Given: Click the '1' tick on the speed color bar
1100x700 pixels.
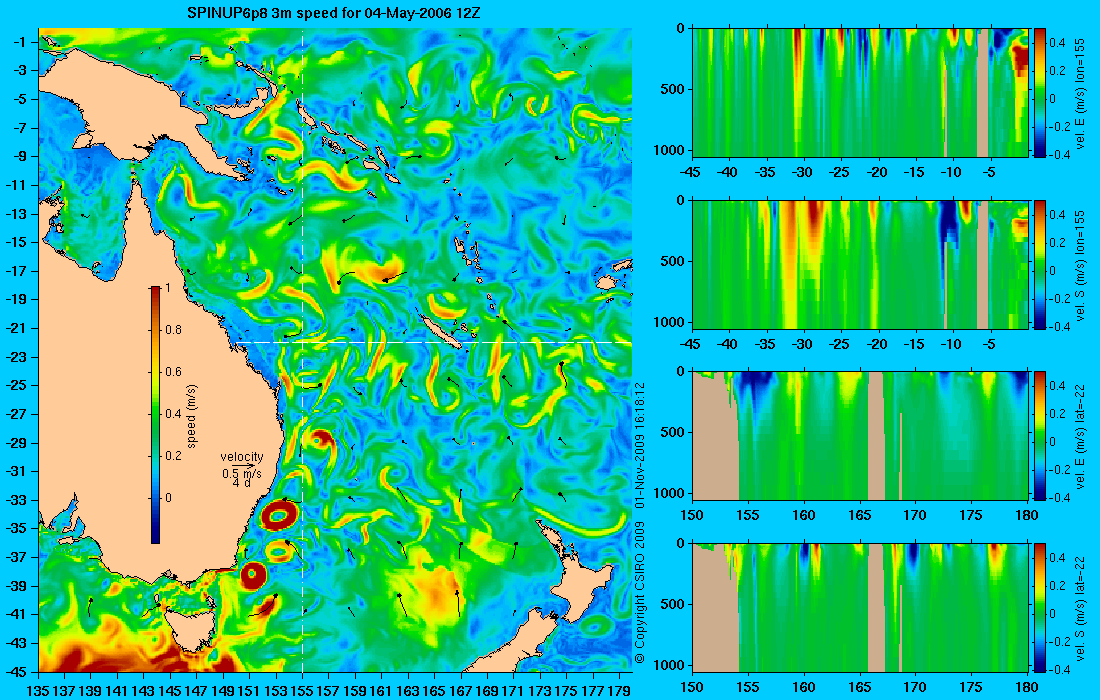Looking at the screenshot, I should [167, 288].
